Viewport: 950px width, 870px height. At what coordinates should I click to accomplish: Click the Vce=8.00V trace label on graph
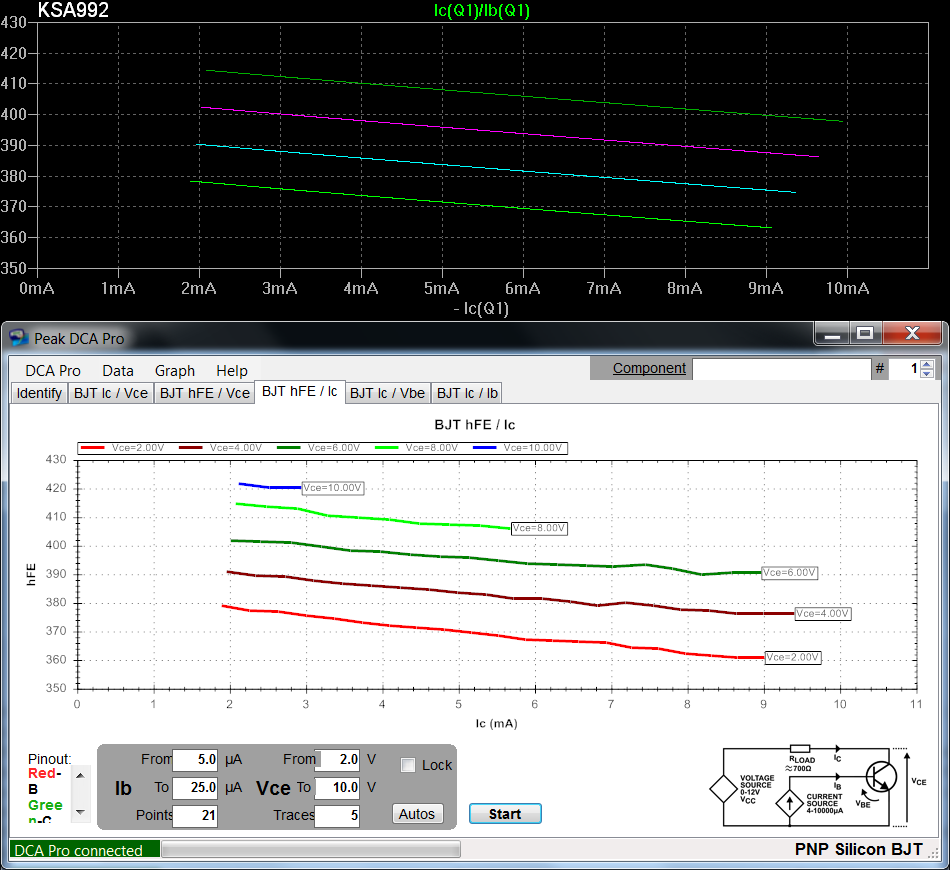coord(539,528)
